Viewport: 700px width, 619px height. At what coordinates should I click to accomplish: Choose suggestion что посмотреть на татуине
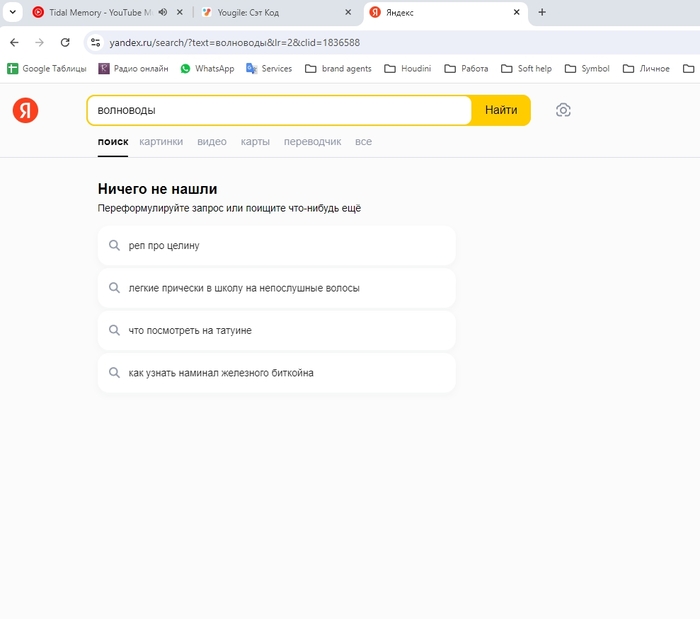click(x=277, y=331)
